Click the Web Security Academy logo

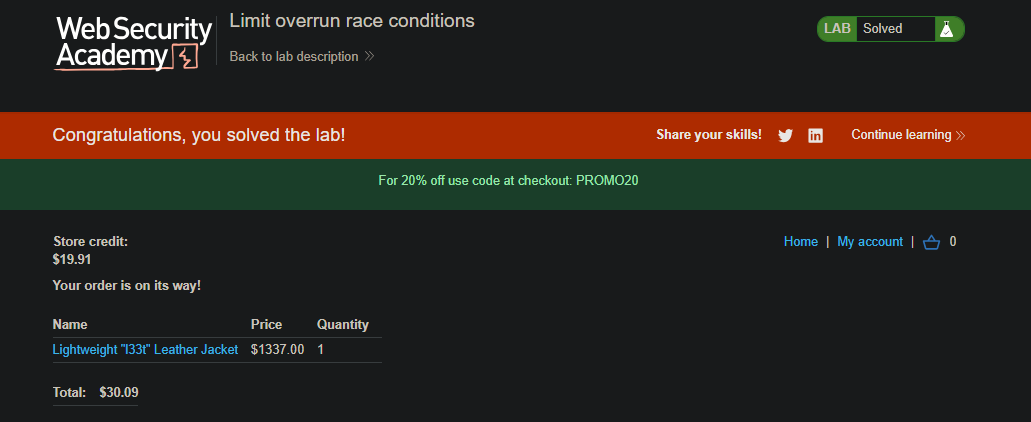tap(133, 43)
